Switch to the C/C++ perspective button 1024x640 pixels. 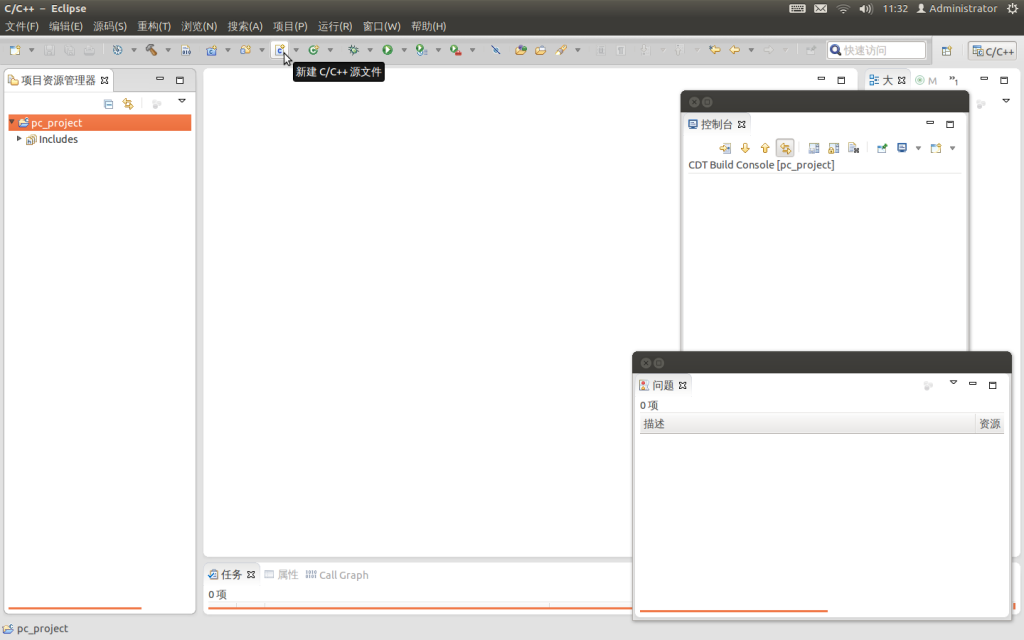[x=992, y=49]
